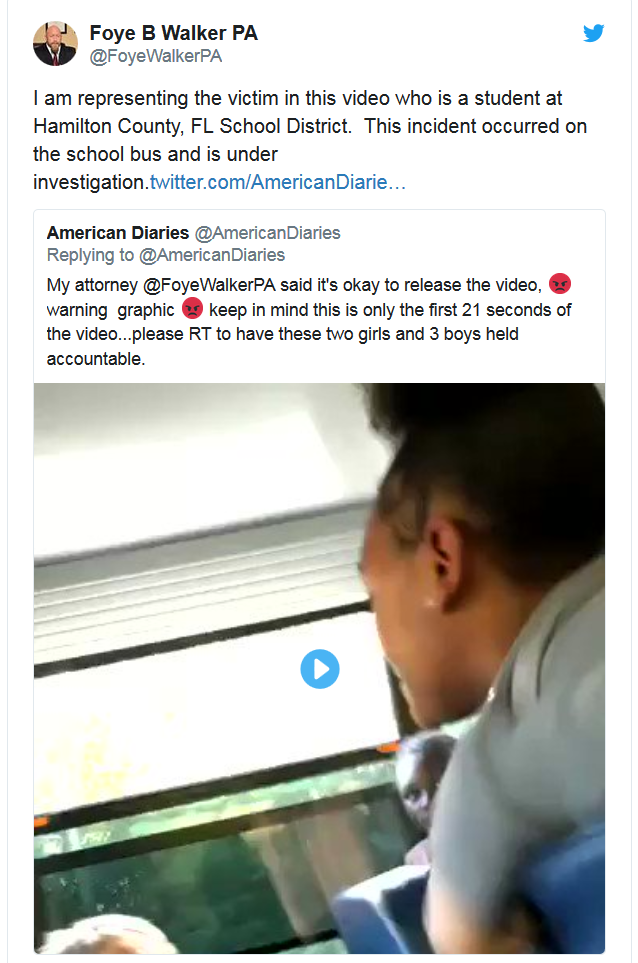Click the angry emoji after "graphic"
This screenshot has width=638, height=963.
pos(192,308)
